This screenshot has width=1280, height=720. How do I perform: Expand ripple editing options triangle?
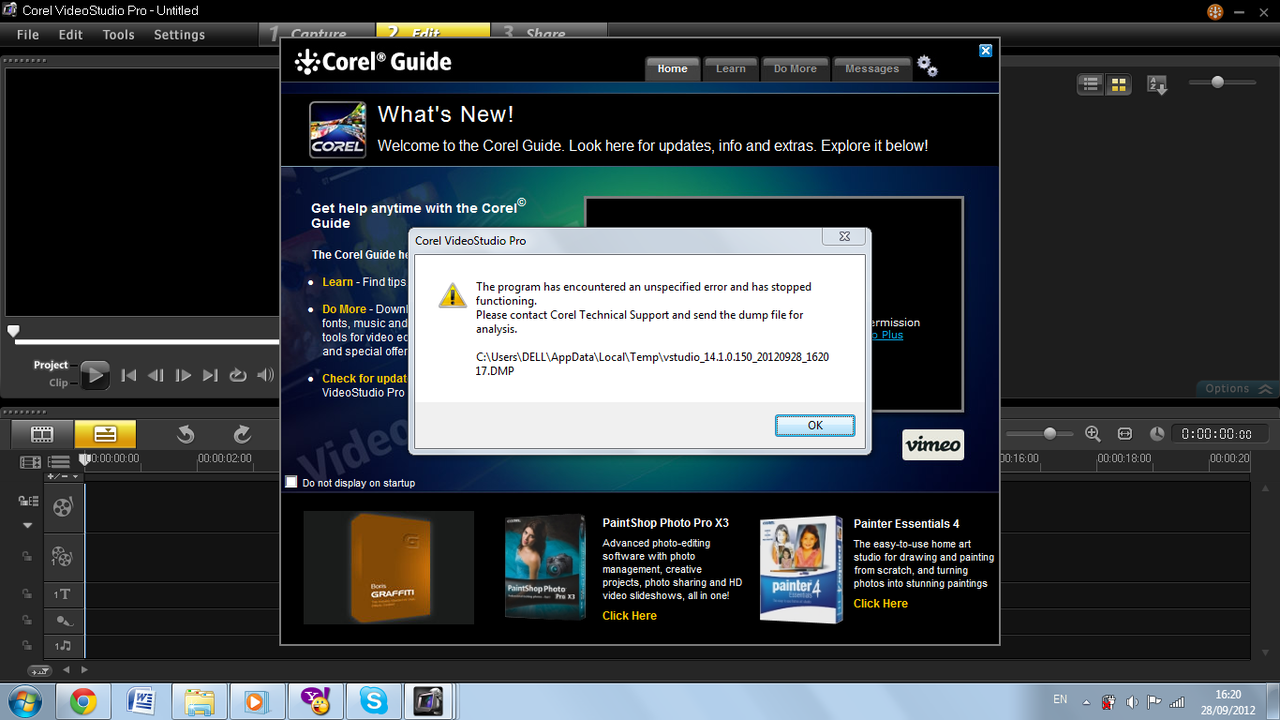pos(28,525)
